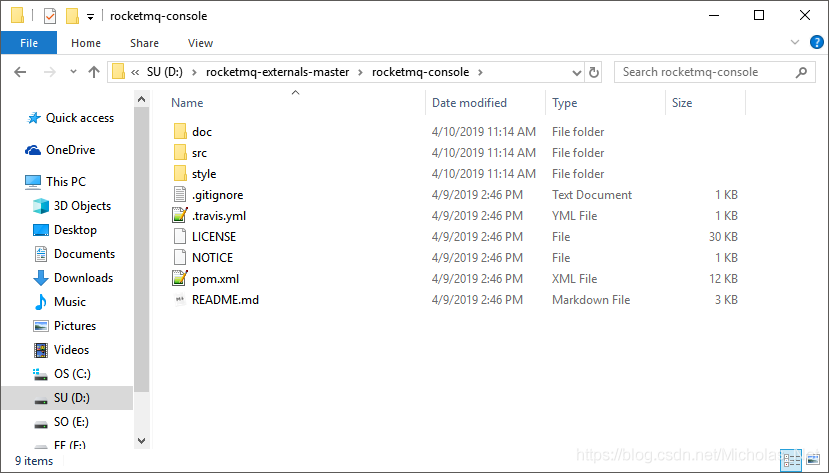Expand chevron after rocketmq-externals-master breadcrumb
This screenshot has height=473, width=829.
pos(361,72)
